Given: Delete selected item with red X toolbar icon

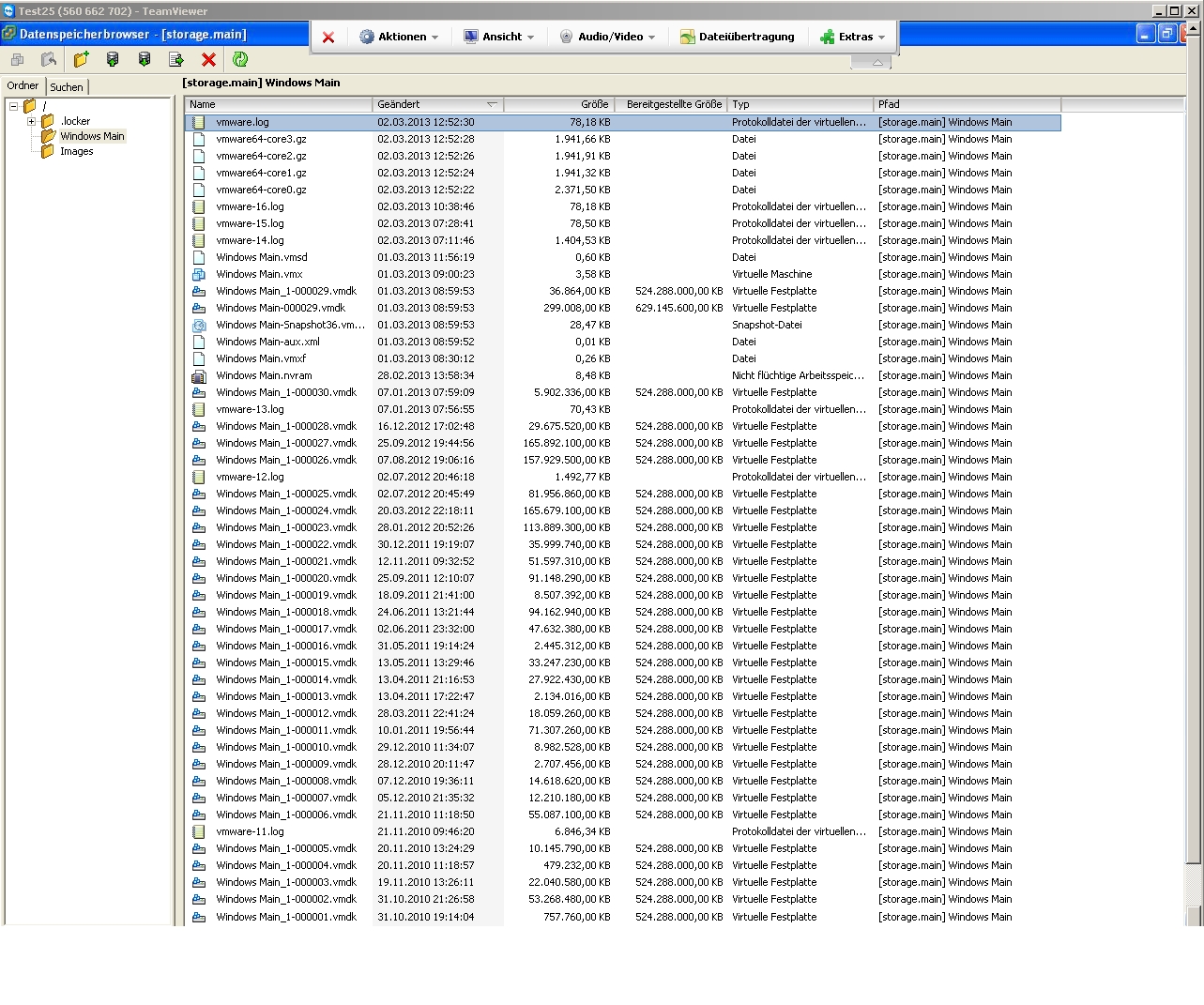Looking at the screenshot, I should (208, 59).
